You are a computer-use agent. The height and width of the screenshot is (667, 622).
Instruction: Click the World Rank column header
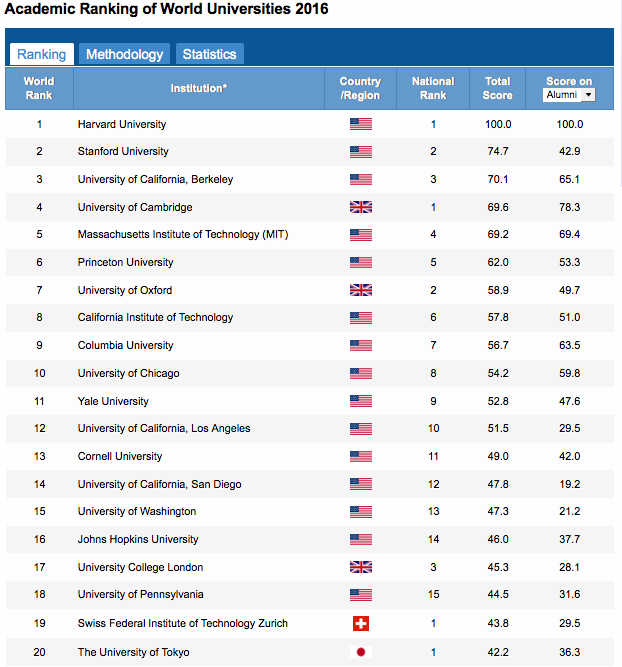pos(39,88)
